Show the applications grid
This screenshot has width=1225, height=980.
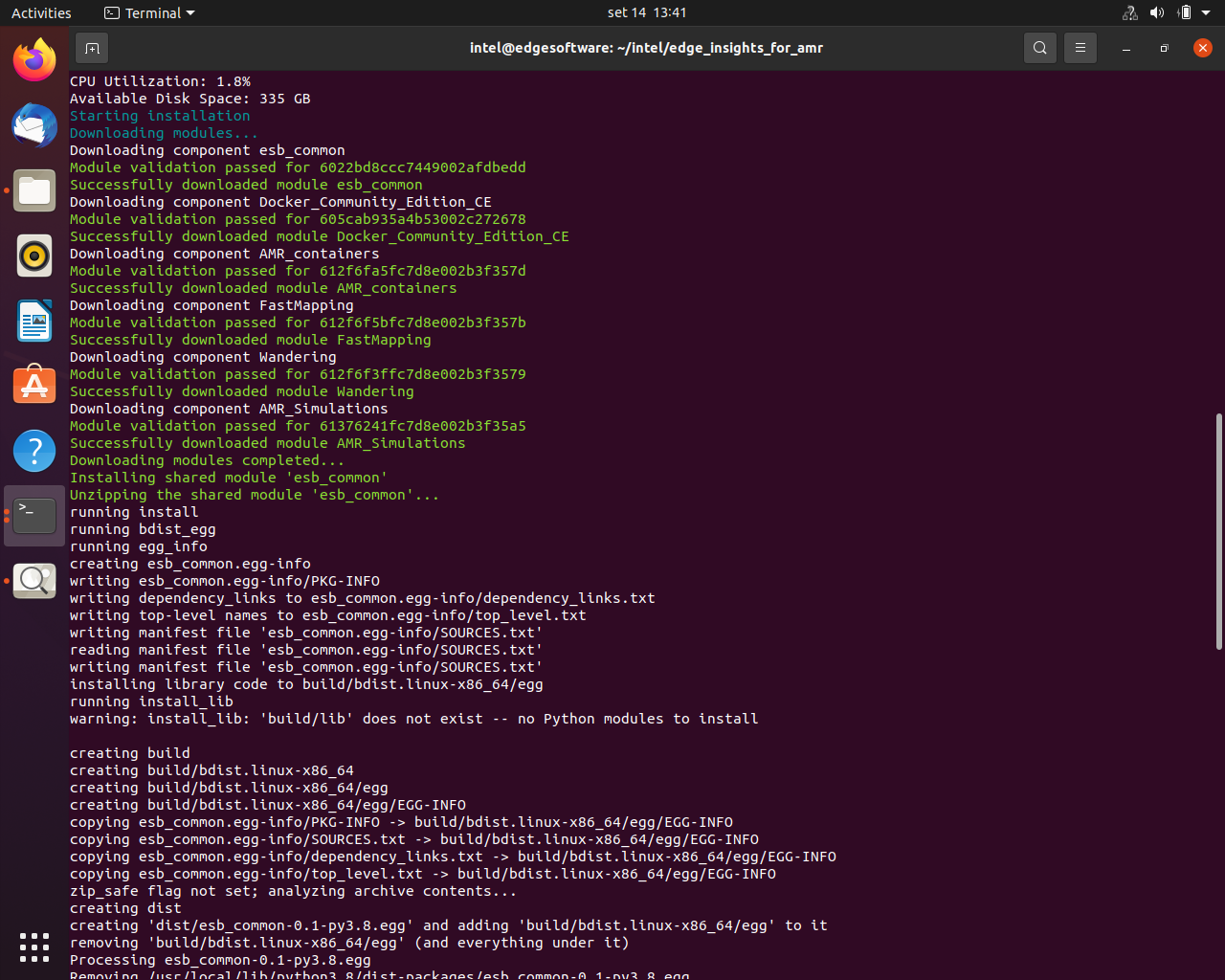34,947
